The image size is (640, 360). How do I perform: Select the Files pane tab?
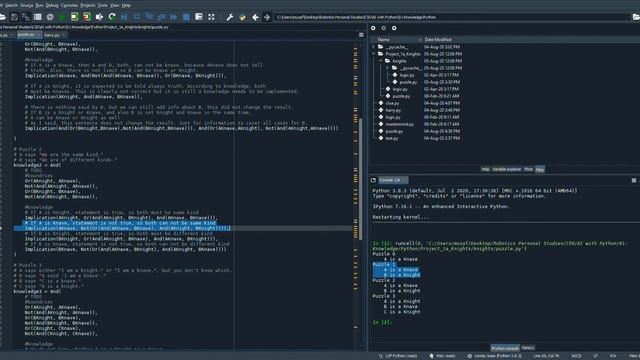[x=540, y=169]
